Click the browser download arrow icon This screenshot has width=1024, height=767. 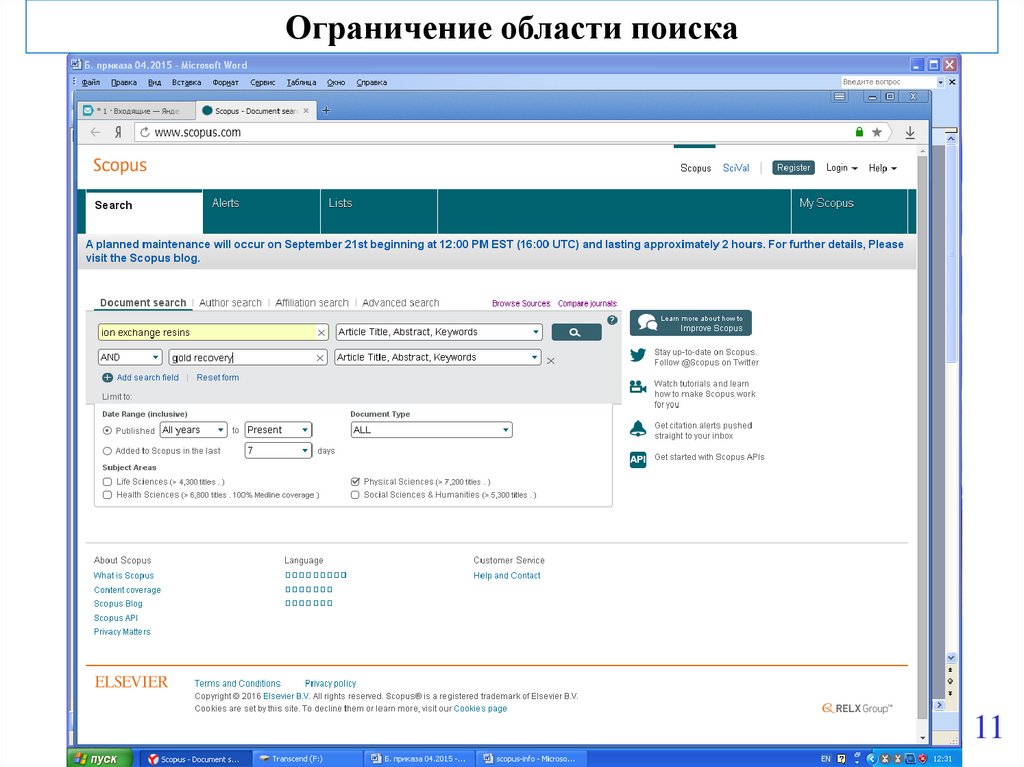click(910, 132)
